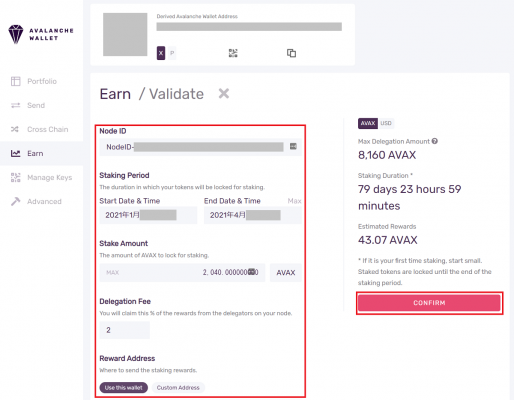Click the icon inside the Node ID field
The width and height of the screenshot is (514, 400).
pos(293,146)
